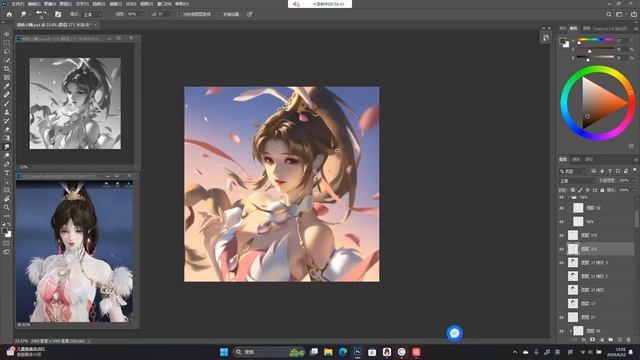Select the Lasso tool
640x360 pixels.
coord(7,51)
